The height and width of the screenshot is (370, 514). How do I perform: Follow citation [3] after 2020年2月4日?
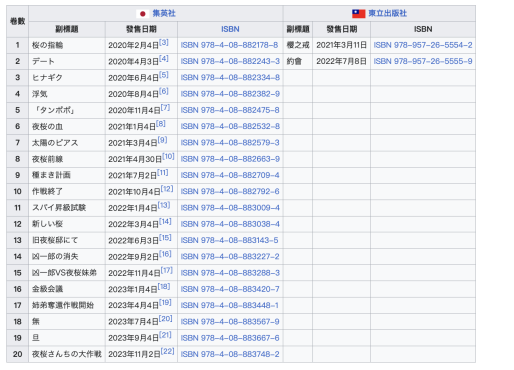[164, 43]
